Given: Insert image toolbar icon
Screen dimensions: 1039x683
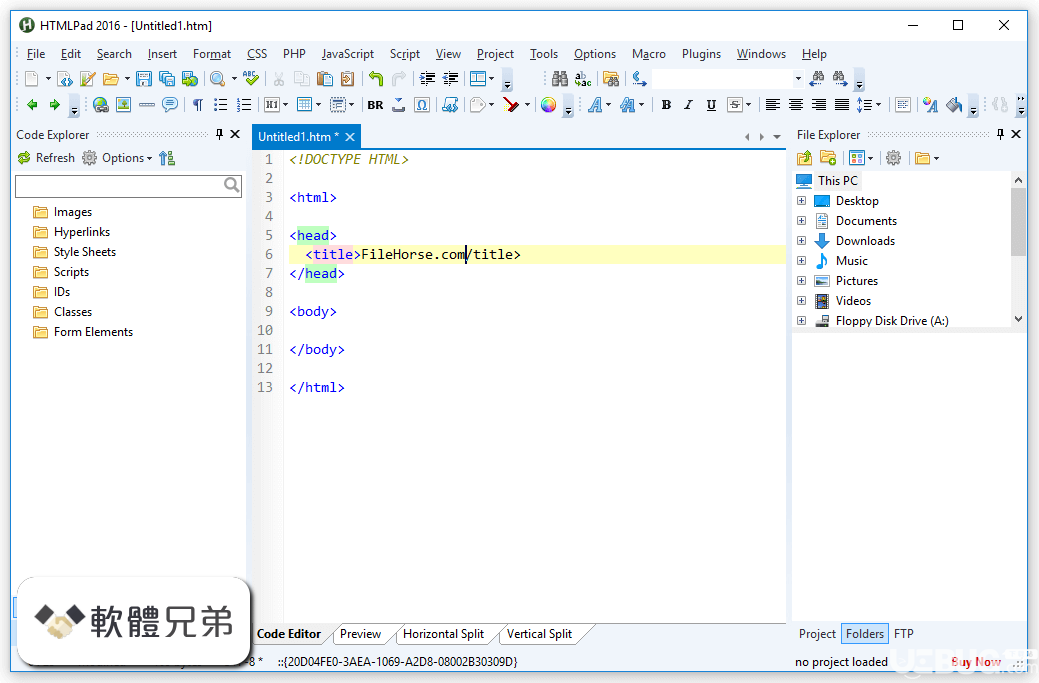Looking at the screenshot, I should click(123, 105).
